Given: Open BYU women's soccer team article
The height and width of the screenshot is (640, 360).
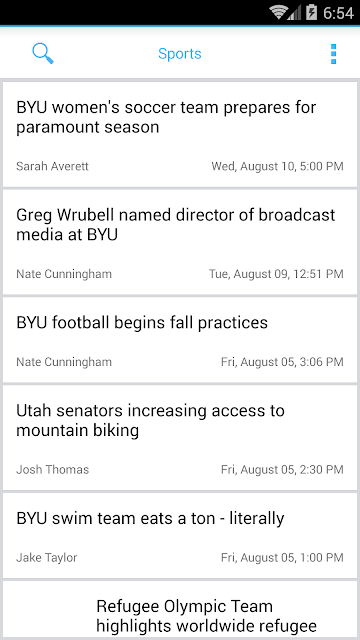Looking at the screenshot, I should click(x=180, y=134).
